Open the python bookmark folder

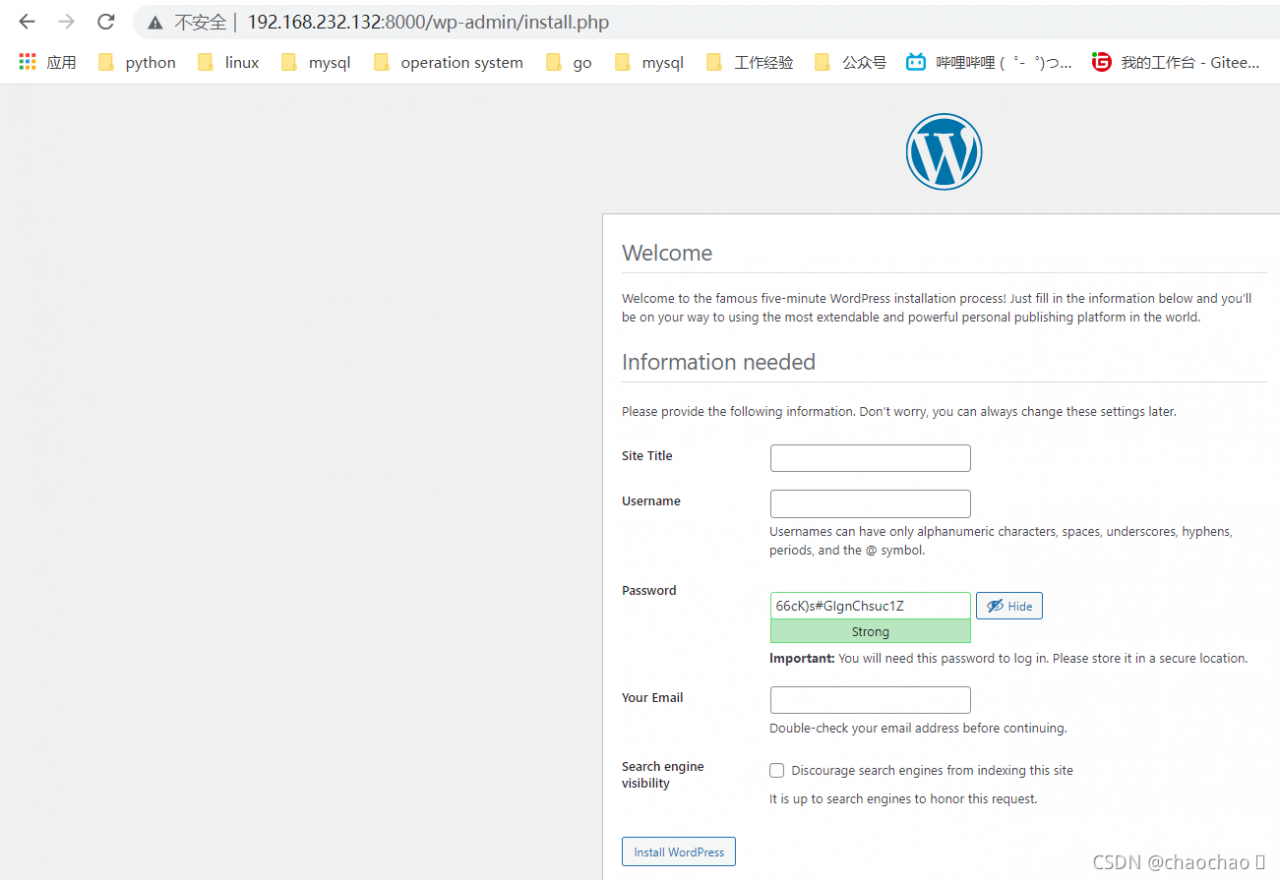pyautogui.click(x=137, y=62)
